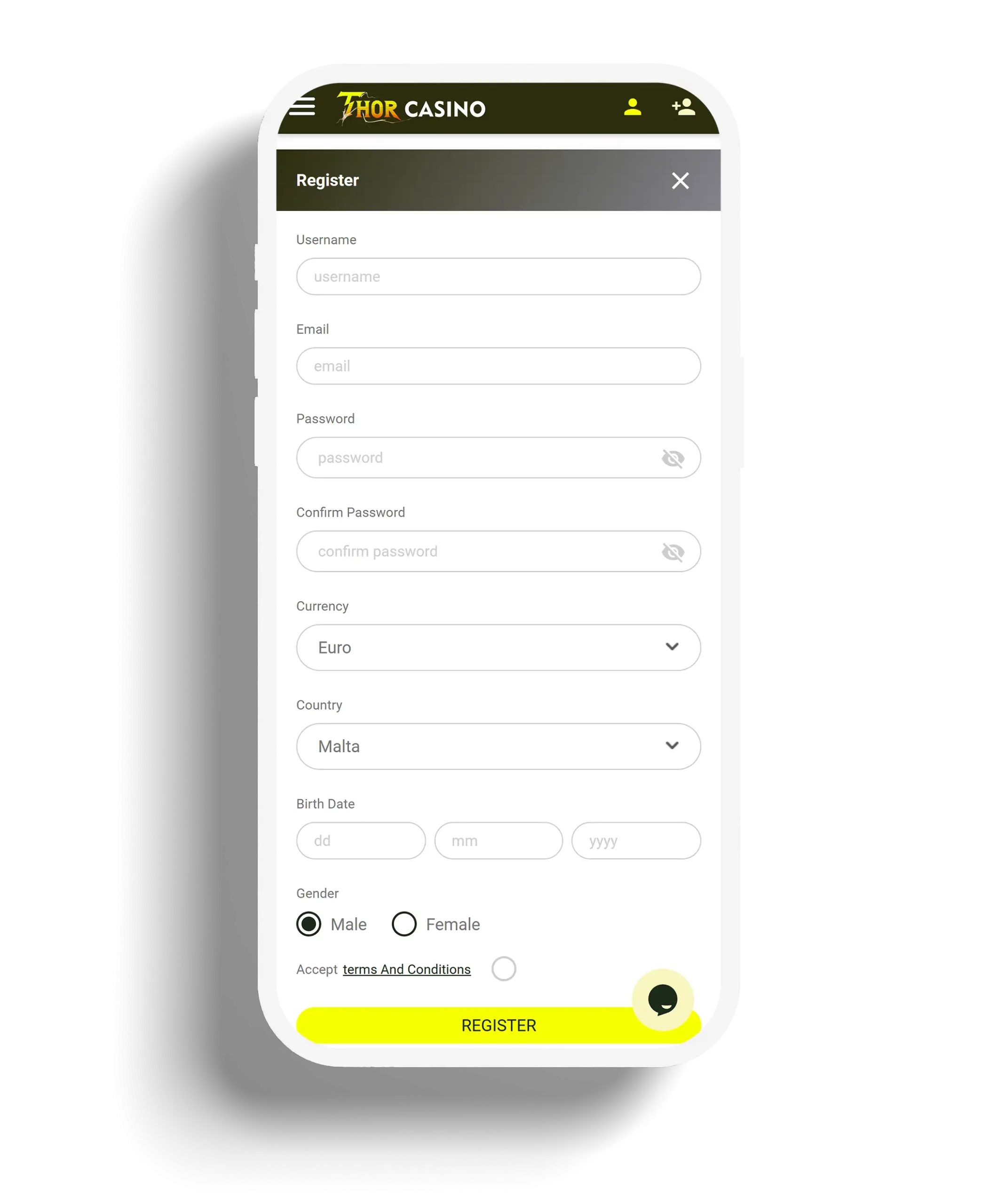The width and height of the screenshot is (998, 1204).
Task: Click the Email input field
Action: coord(498,365)
